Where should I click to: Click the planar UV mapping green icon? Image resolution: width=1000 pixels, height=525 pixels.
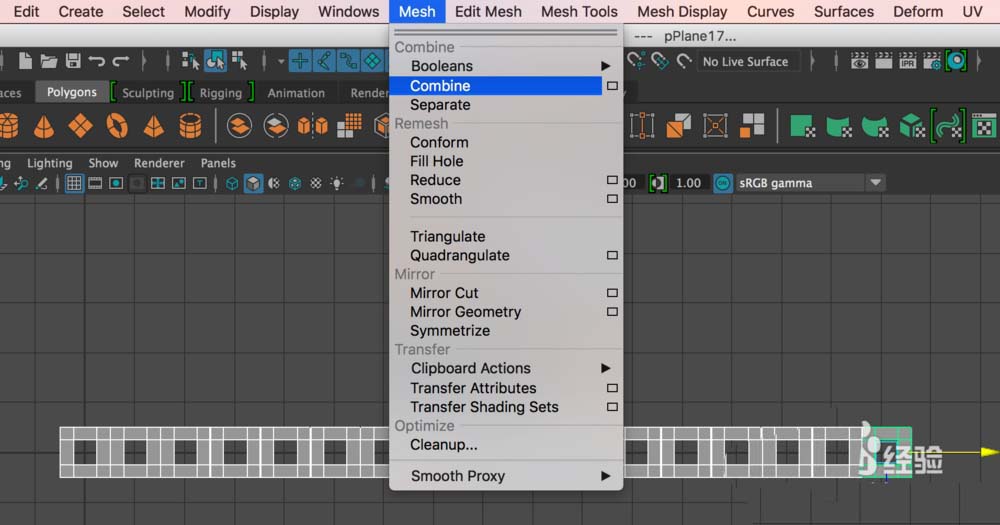coord(803,126)
